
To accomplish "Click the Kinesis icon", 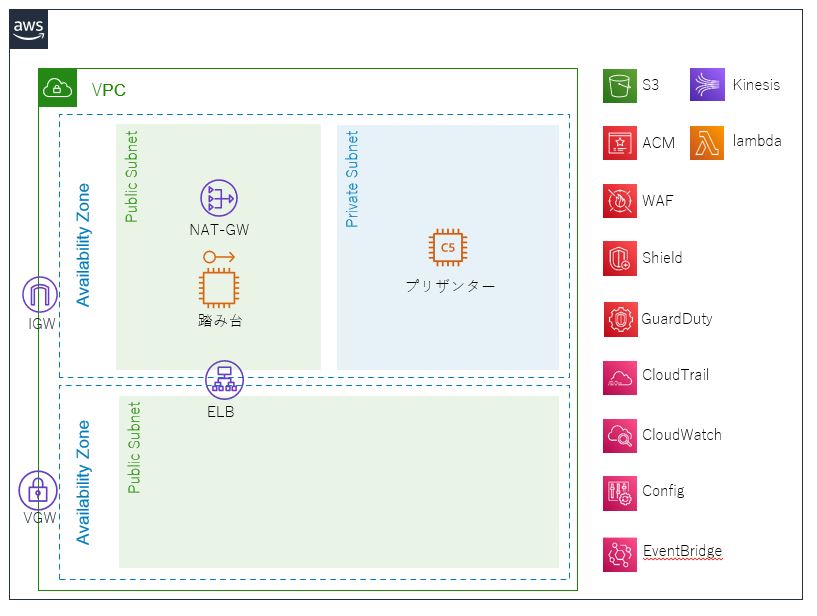I will click(x=707, y=84).
